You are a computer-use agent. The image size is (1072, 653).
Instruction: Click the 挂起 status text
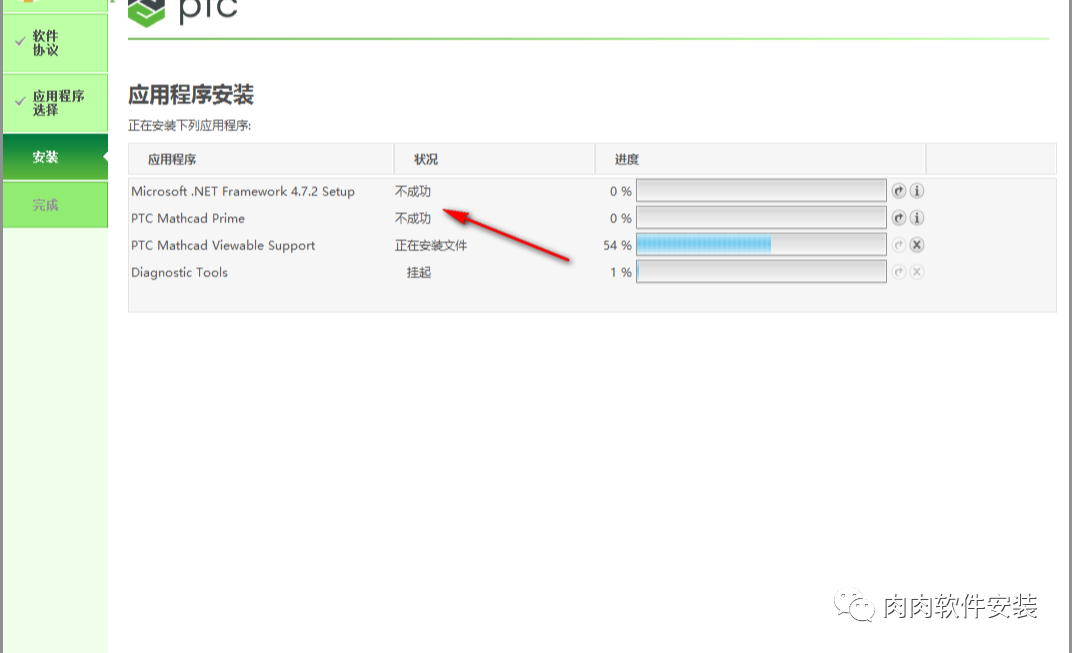(x=419, y=272)
